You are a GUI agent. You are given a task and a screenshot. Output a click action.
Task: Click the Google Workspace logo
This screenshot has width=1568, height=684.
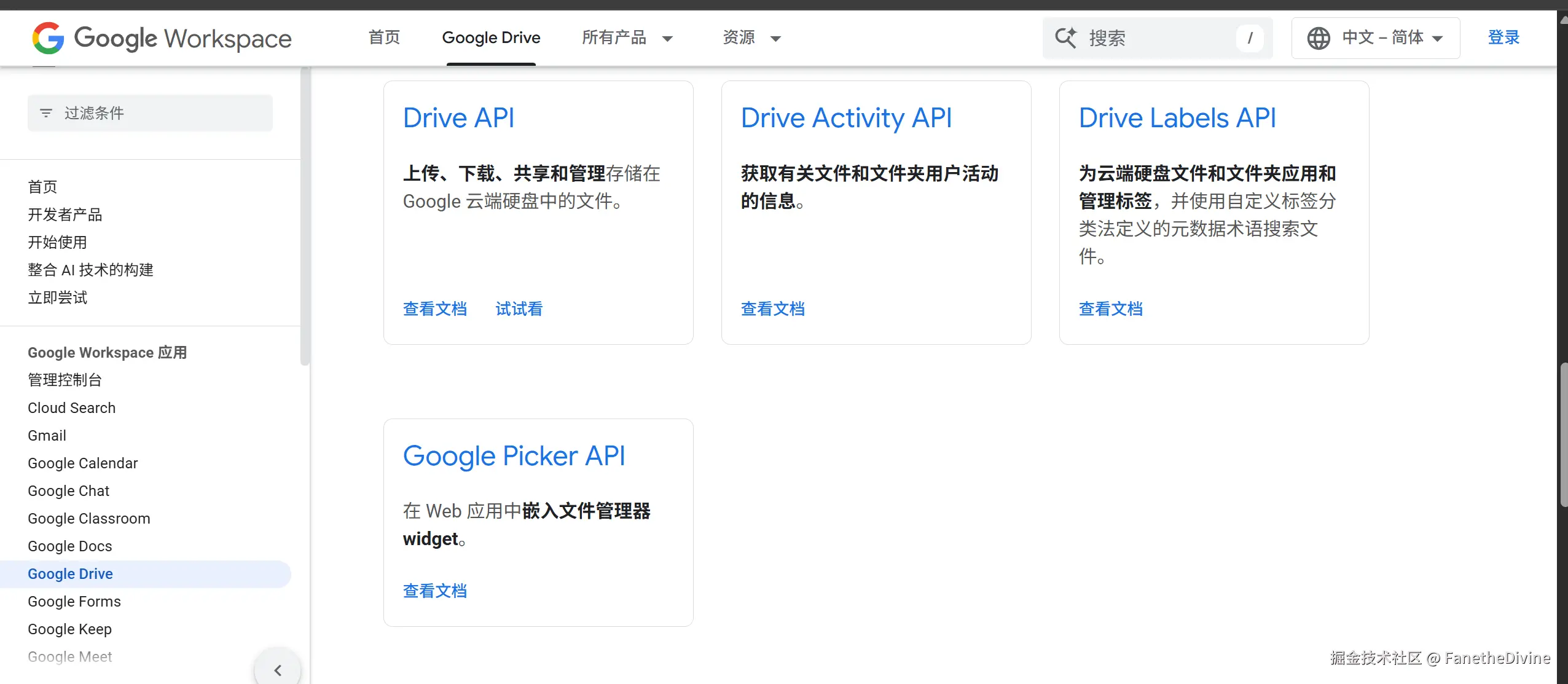coord(162,38)
